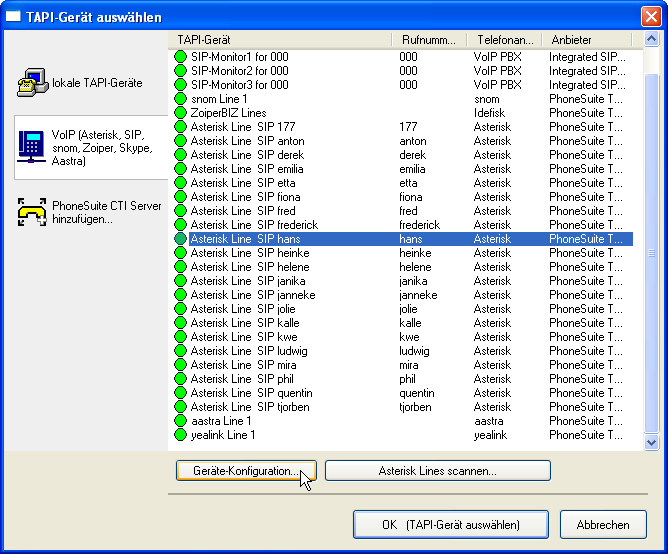Click green status icon beside ZoiperBIZ Lines
The image size is (668, 554).
[181, 113]
